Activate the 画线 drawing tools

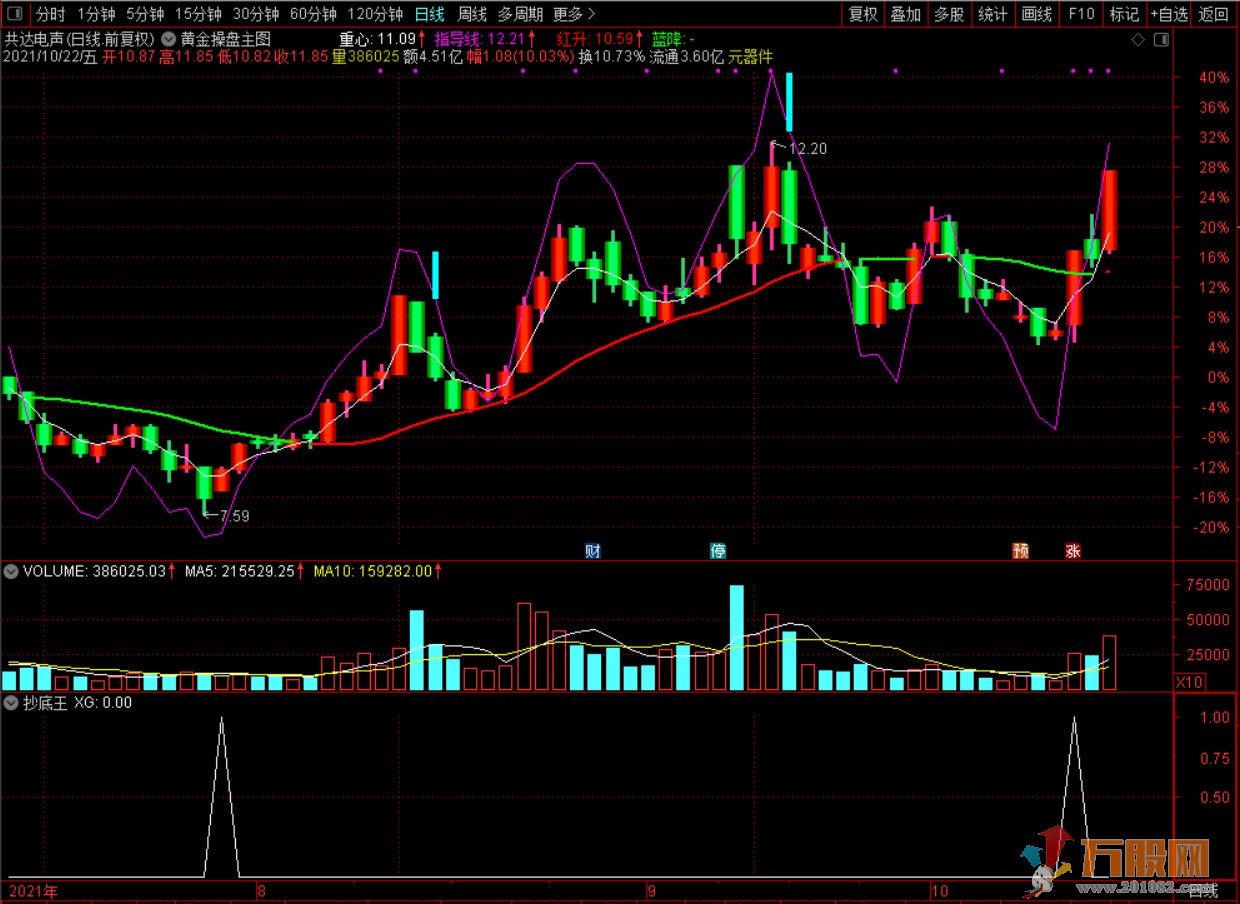click(x=1037, y=14)
